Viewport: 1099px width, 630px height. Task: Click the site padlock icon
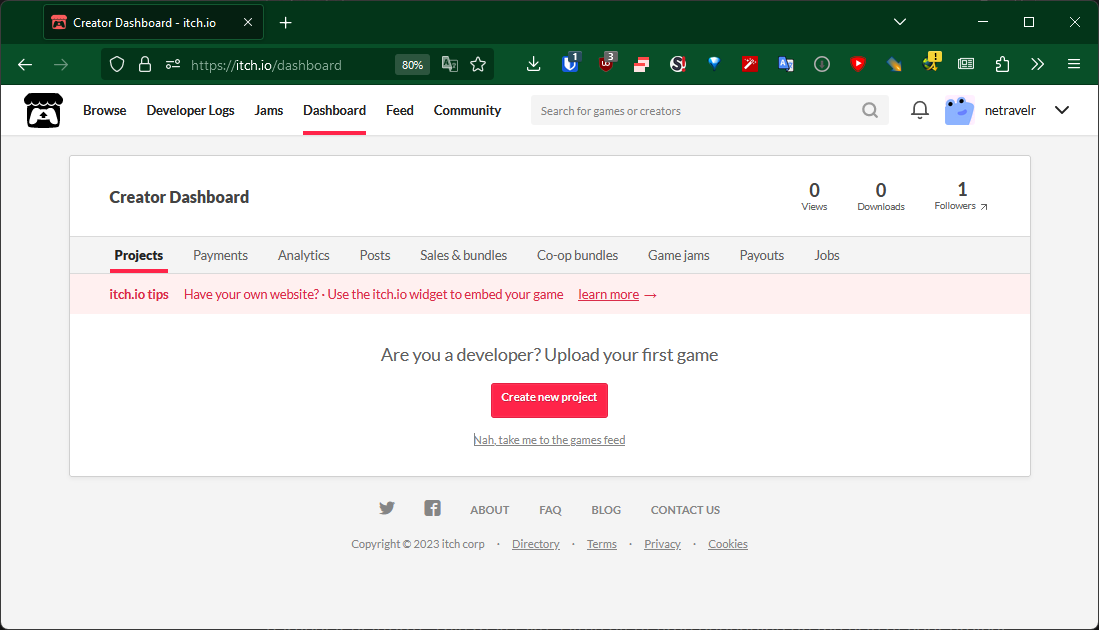click(144, 64)
